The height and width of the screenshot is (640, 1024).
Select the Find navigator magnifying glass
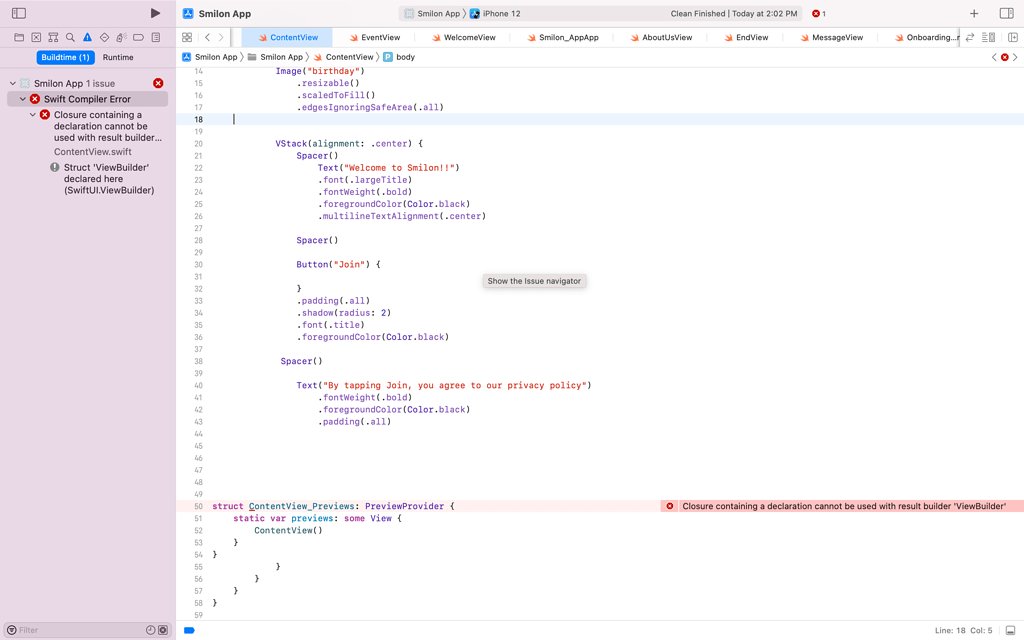click(x=70, y=37)
